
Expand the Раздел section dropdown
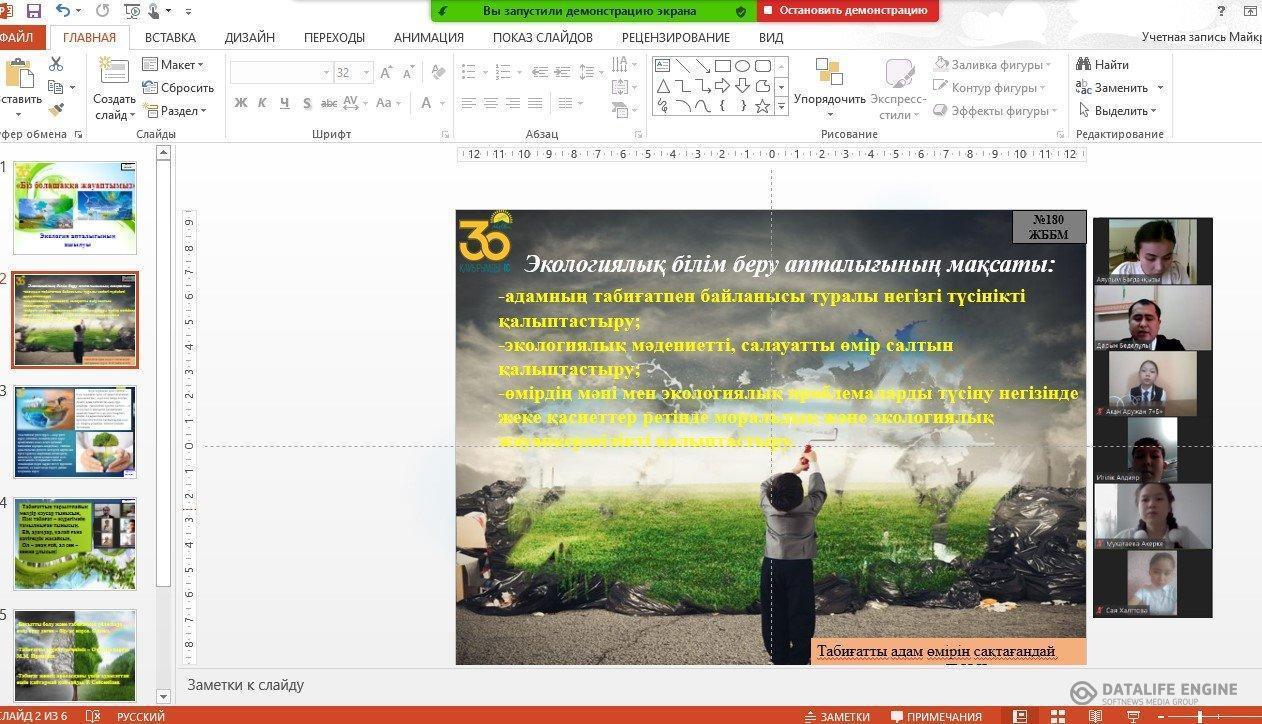pos(183,111)
